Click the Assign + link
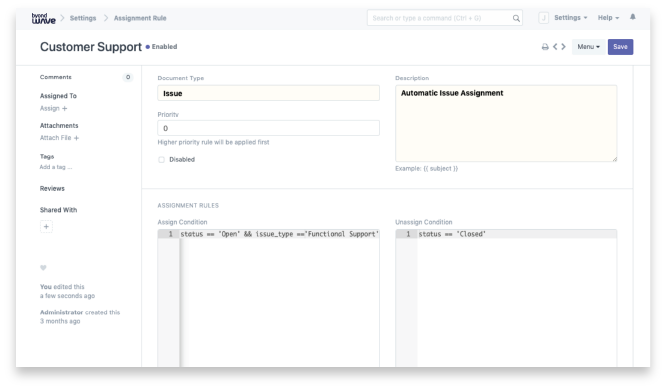This screenshot has width=666, height=389. [54, 108]
